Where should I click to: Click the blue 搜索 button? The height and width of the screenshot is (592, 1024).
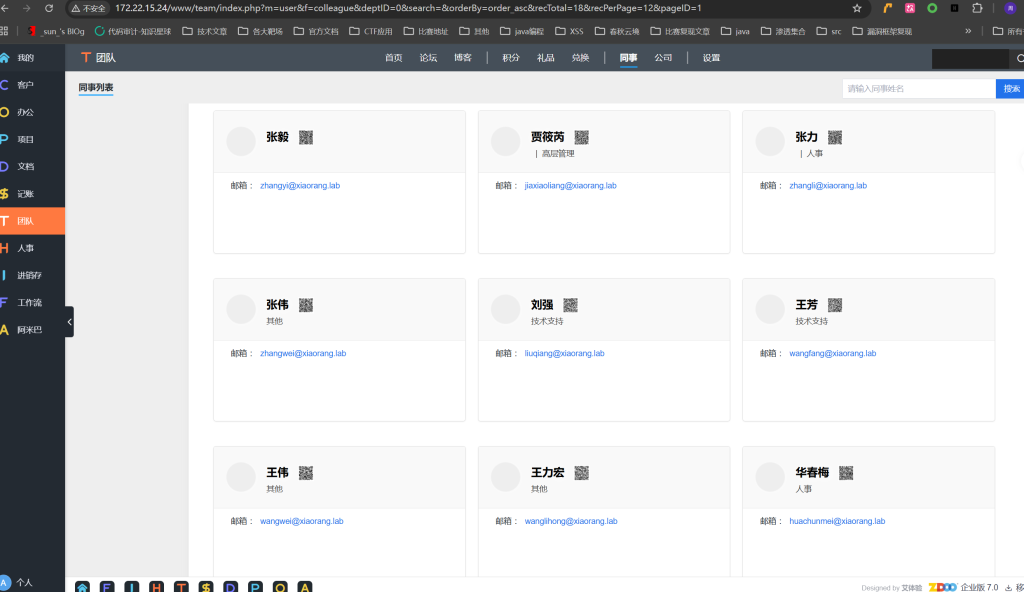pyautogui.click(x=1011, y=89)
